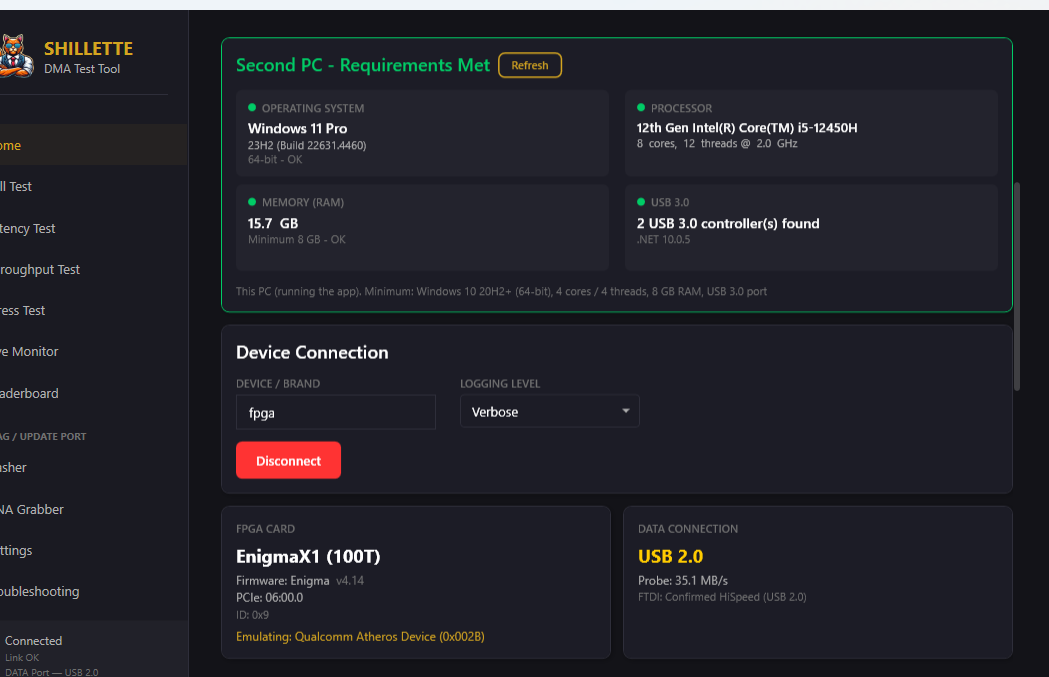Open the Flasher page
Screen dimensions: 1049x677
coord(94,468)
